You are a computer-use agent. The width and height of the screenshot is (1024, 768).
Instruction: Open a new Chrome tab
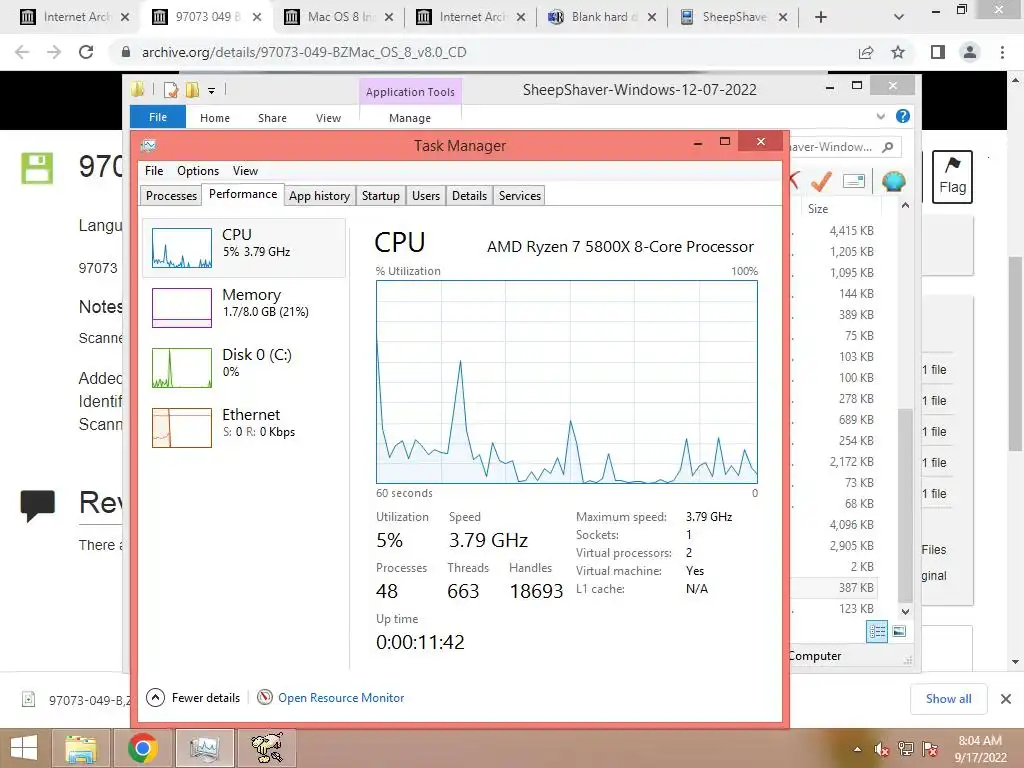click(821, 18)
